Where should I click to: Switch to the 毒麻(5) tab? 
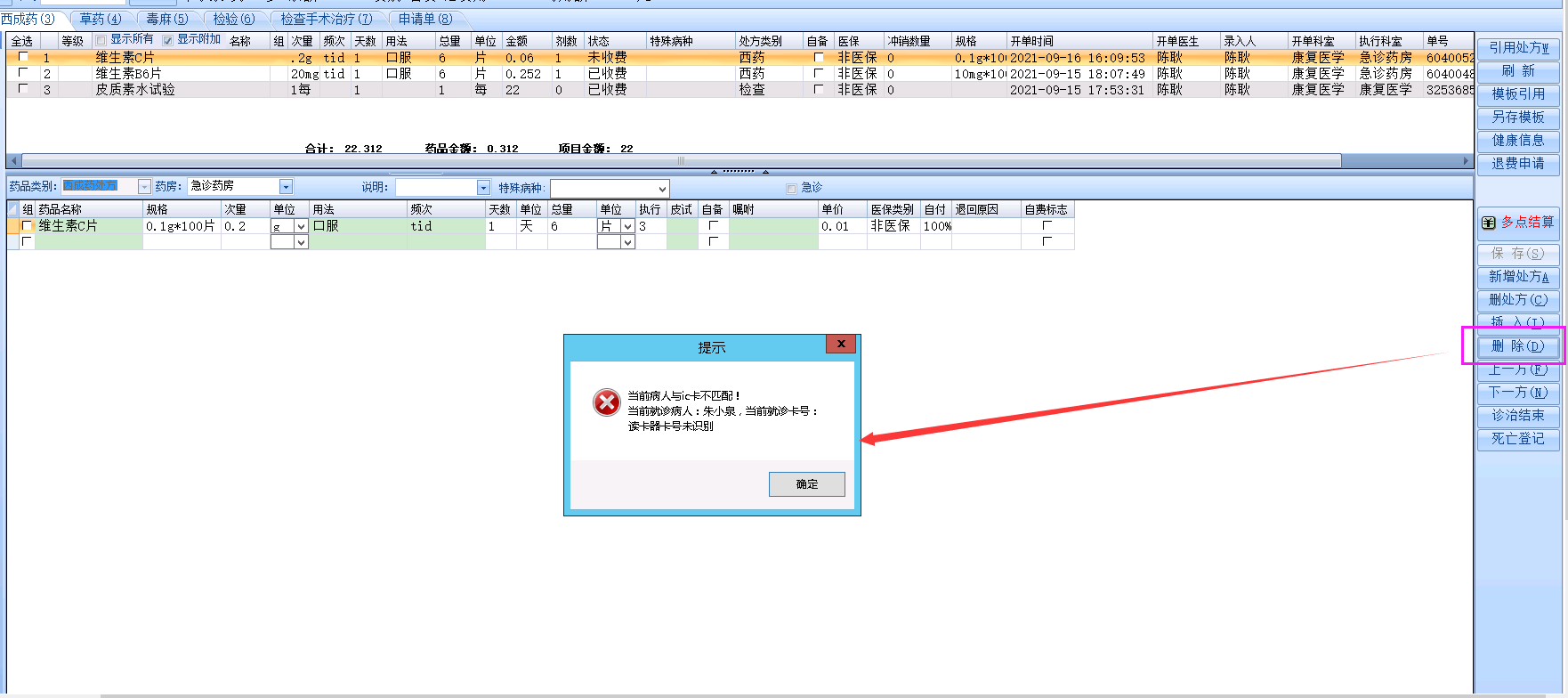(167, 19)
